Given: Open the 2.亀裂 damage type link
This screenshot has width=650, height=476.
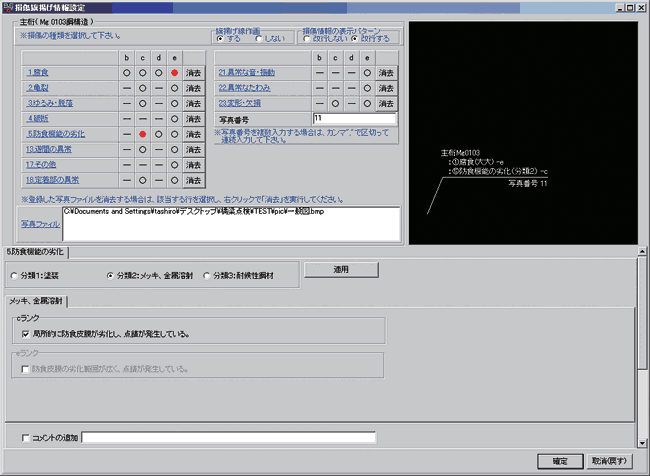Looking at the screenshot, I should coord(38,88).
